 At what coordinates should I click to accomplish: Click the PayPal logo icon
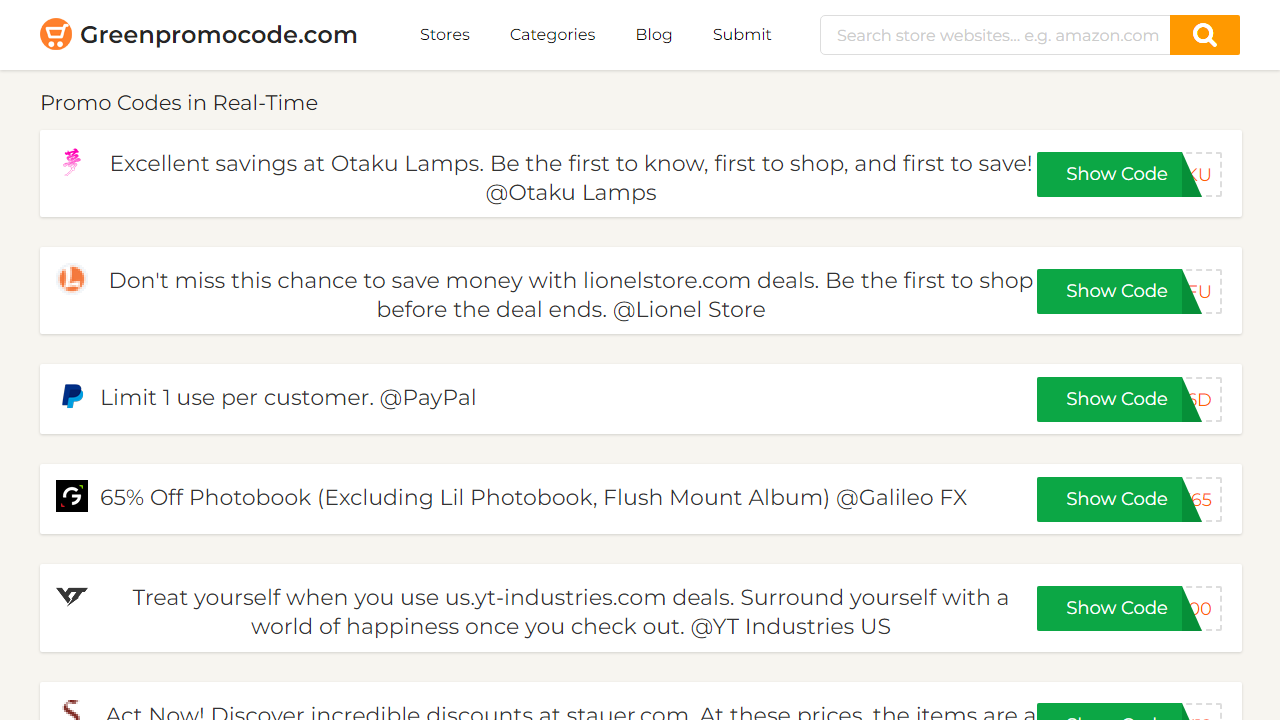(72, 397)
